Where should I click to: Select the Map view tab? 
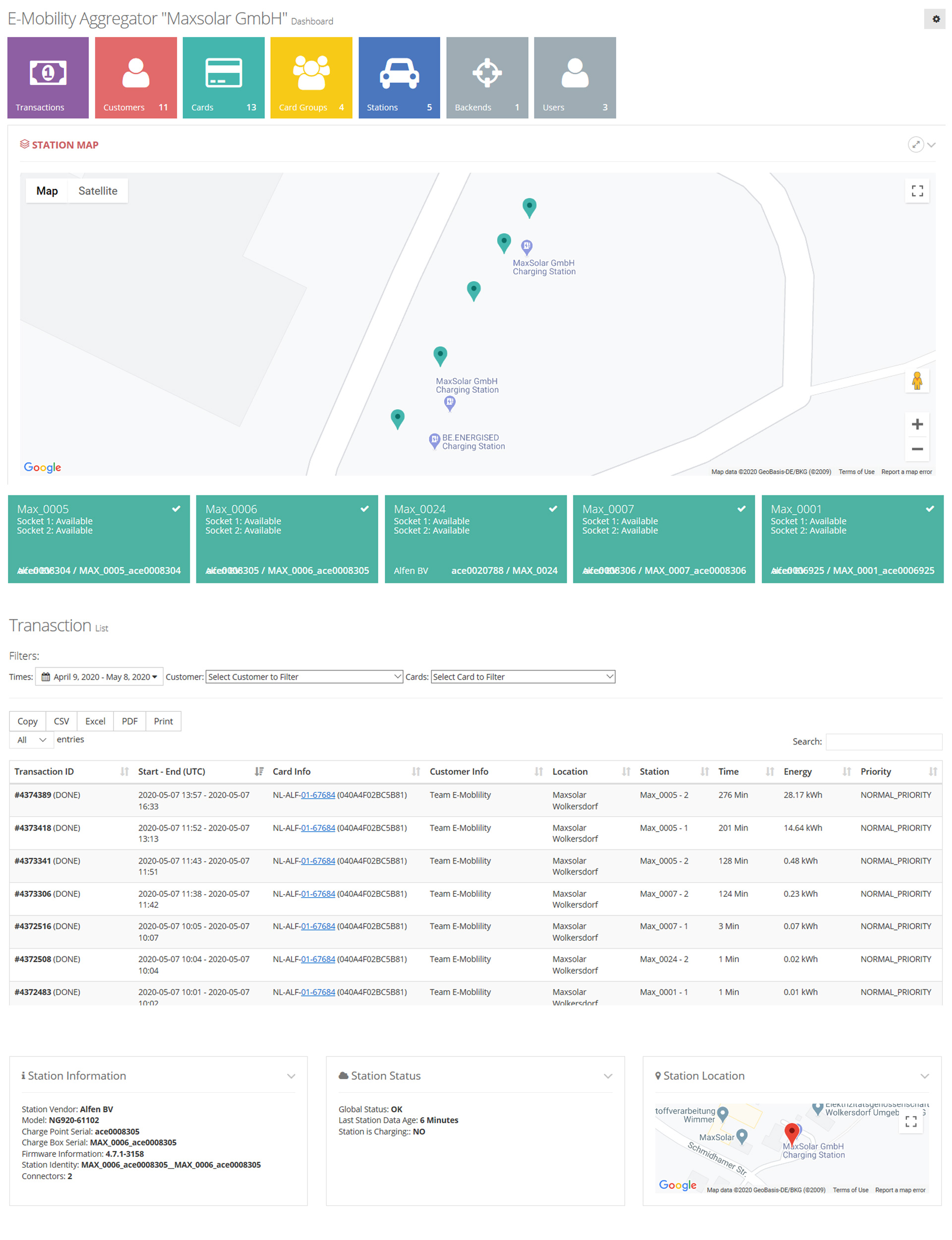coord(47,191)
